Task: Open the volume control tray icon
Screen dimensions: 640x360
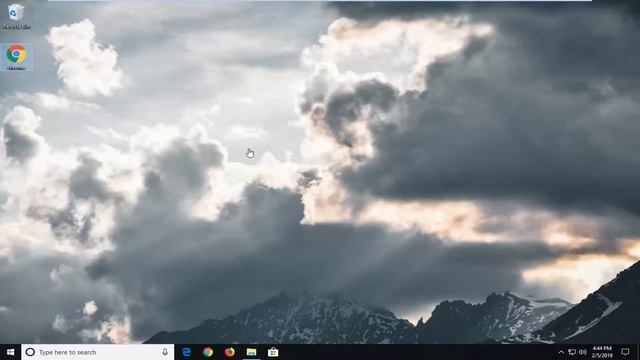Action: (583, 352)
